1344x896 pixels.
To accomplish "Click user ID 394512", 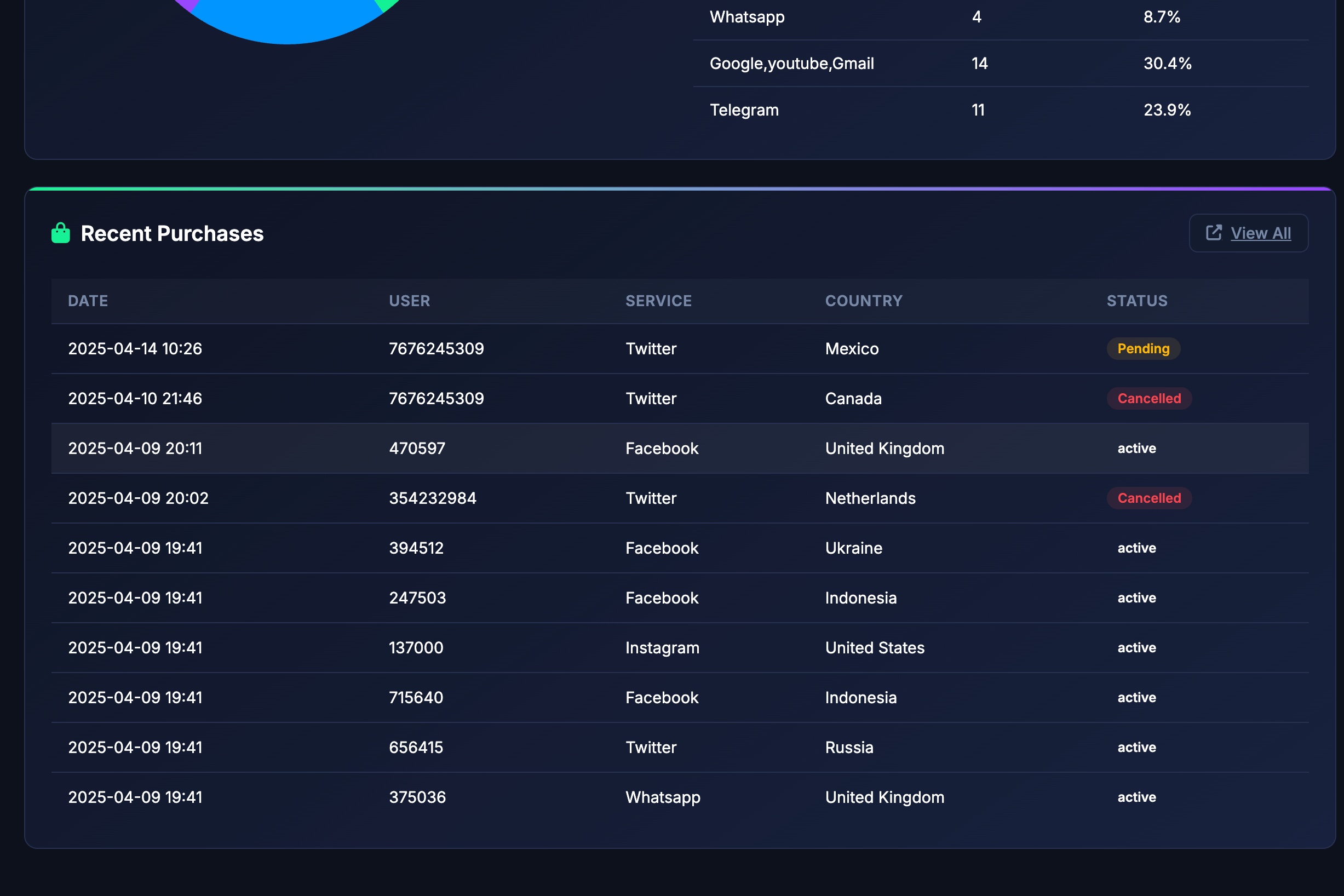I will click(x=416, y=548).
